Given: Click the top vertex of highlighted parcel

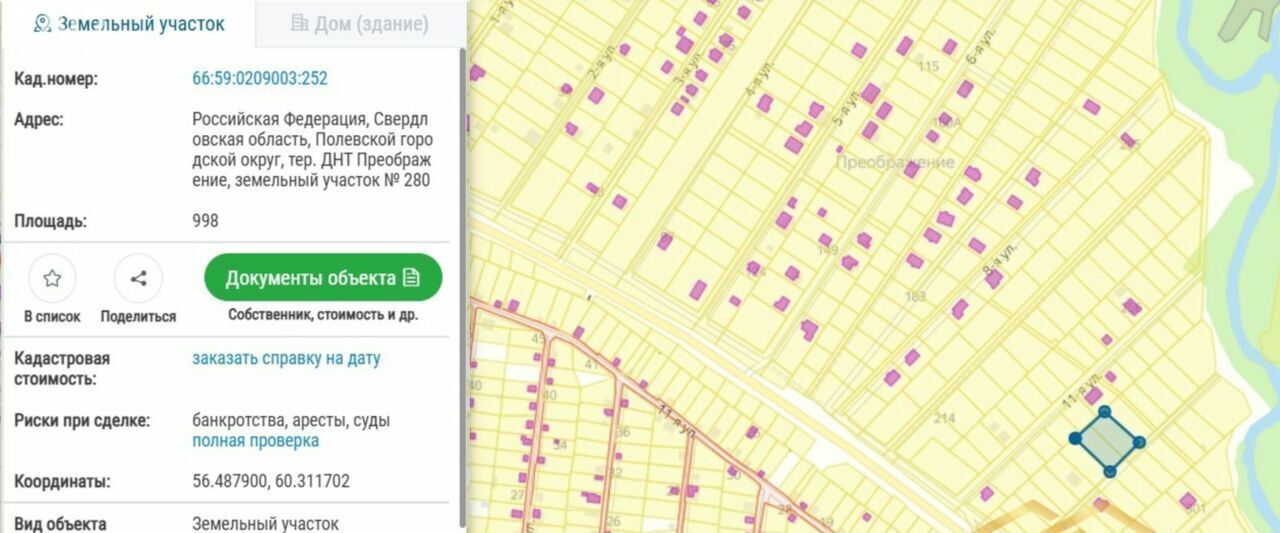Looking at the screenshot, I should 1105,411.
